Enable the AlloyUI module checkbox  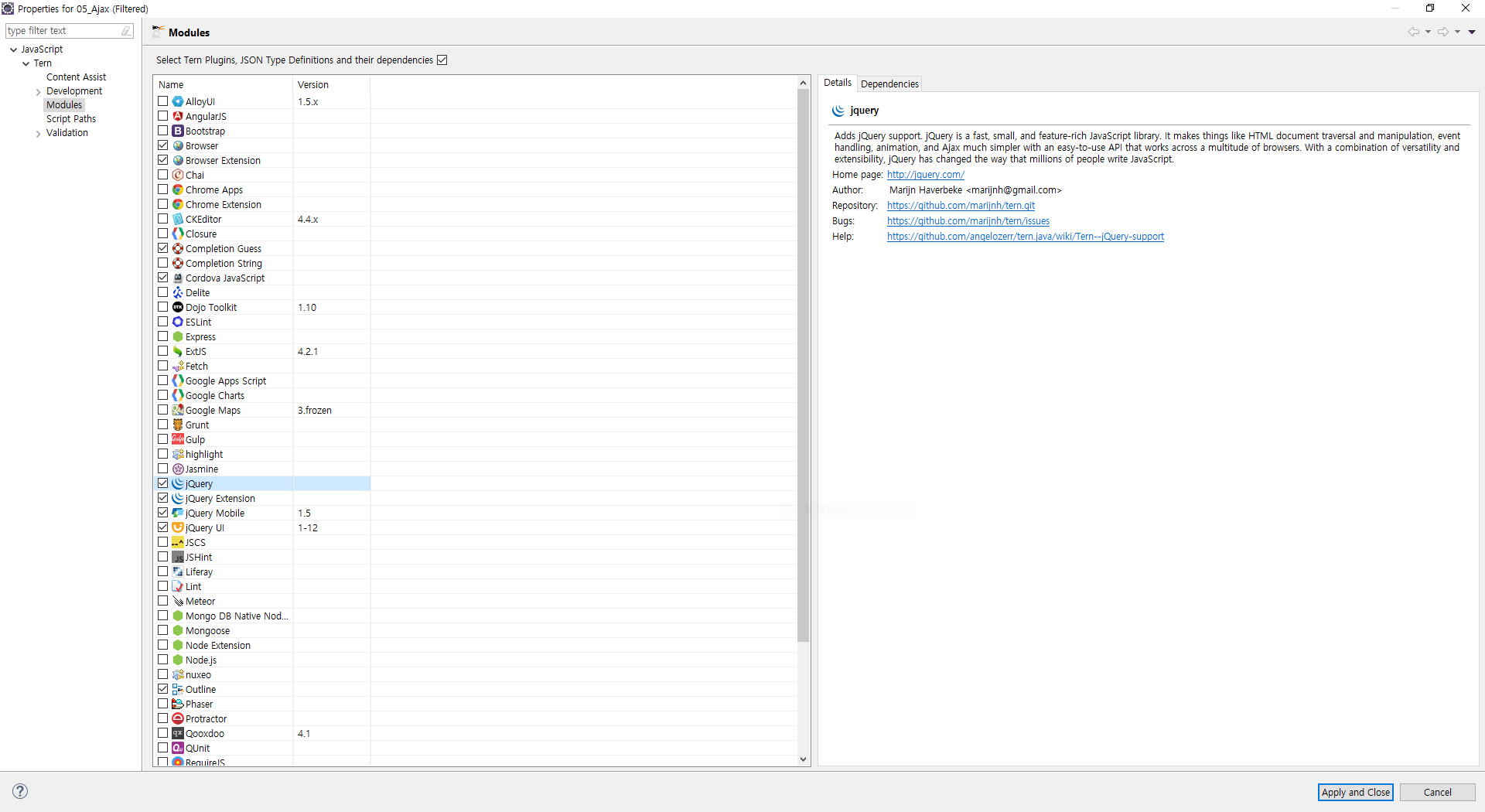(163, 101)
